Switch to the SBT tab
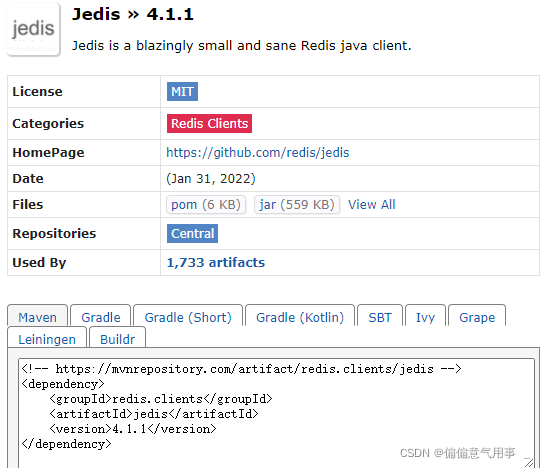 [380, 316]
